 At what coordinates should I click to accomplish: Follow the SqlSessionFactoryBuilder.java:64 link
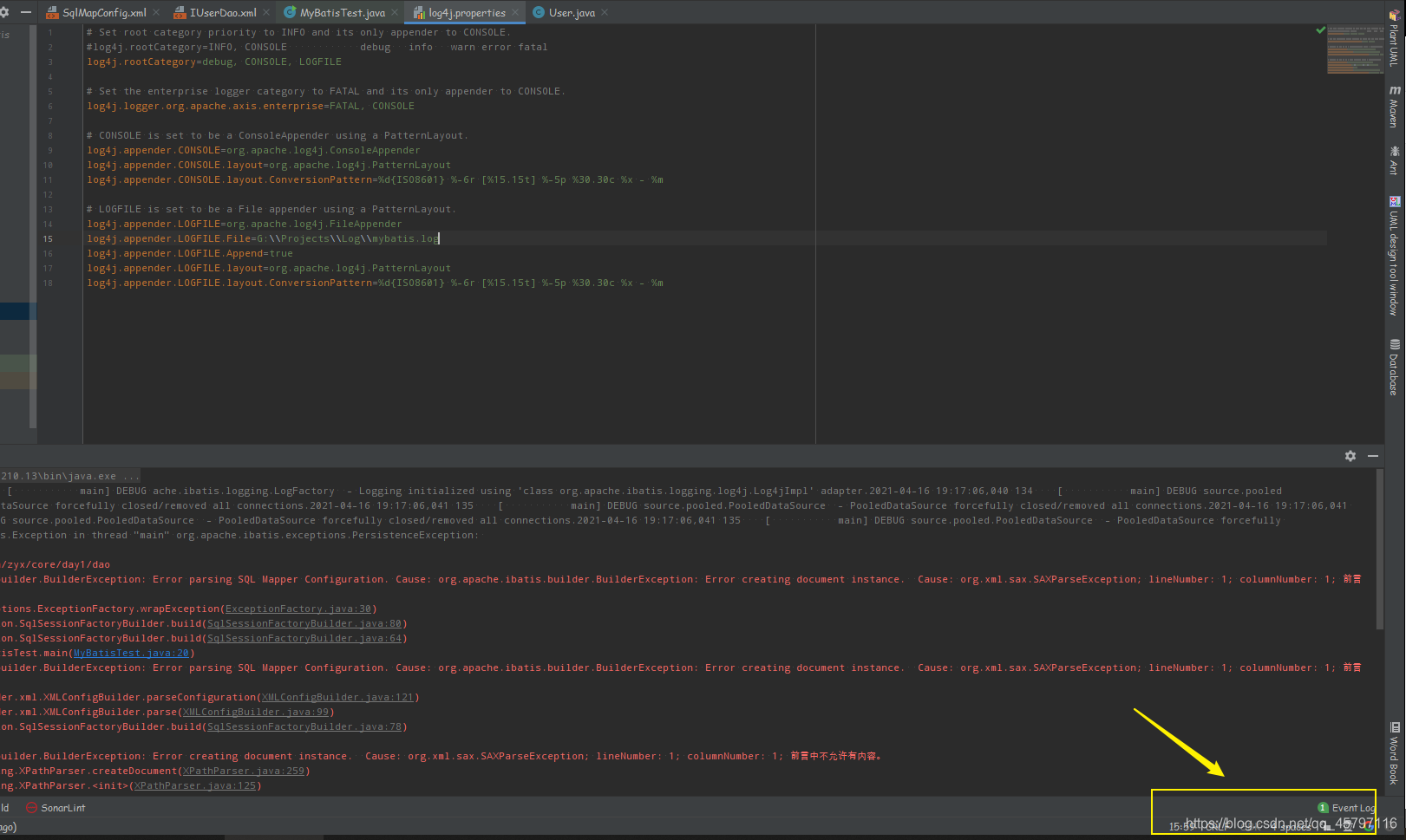click(304, 639)
